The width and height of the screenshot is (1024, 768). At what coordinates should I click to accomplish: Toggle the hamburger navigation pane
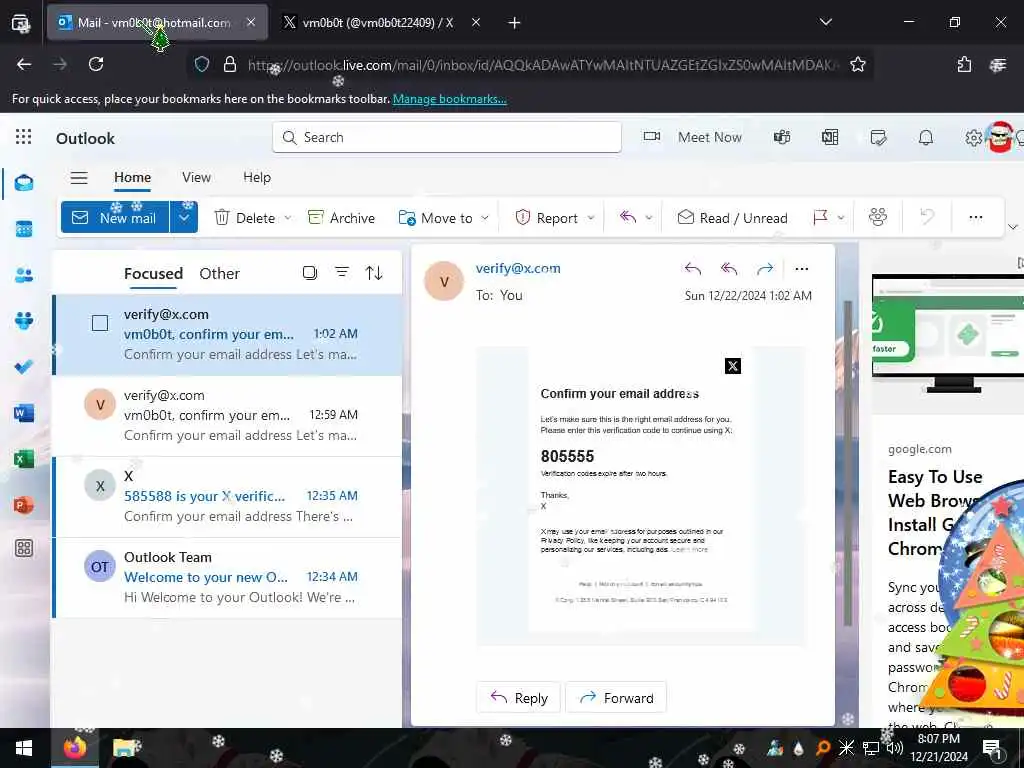(79, 178)
